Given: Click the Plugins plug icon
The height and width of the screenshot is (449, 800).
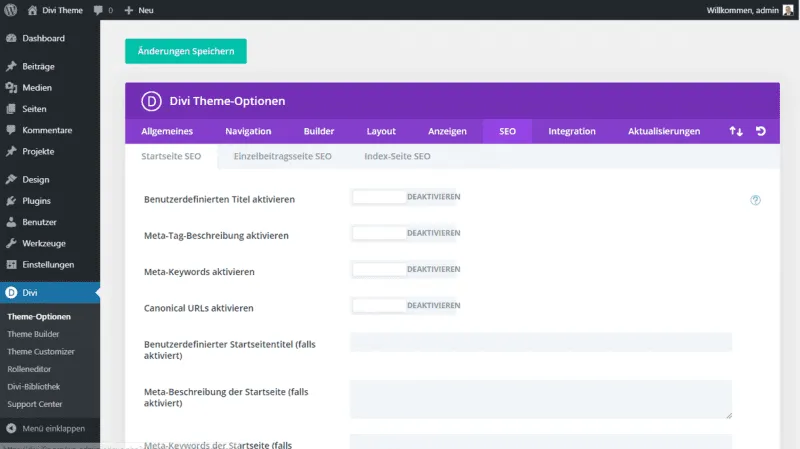Looking at the screenshot, I should click(x=11, y=201).
